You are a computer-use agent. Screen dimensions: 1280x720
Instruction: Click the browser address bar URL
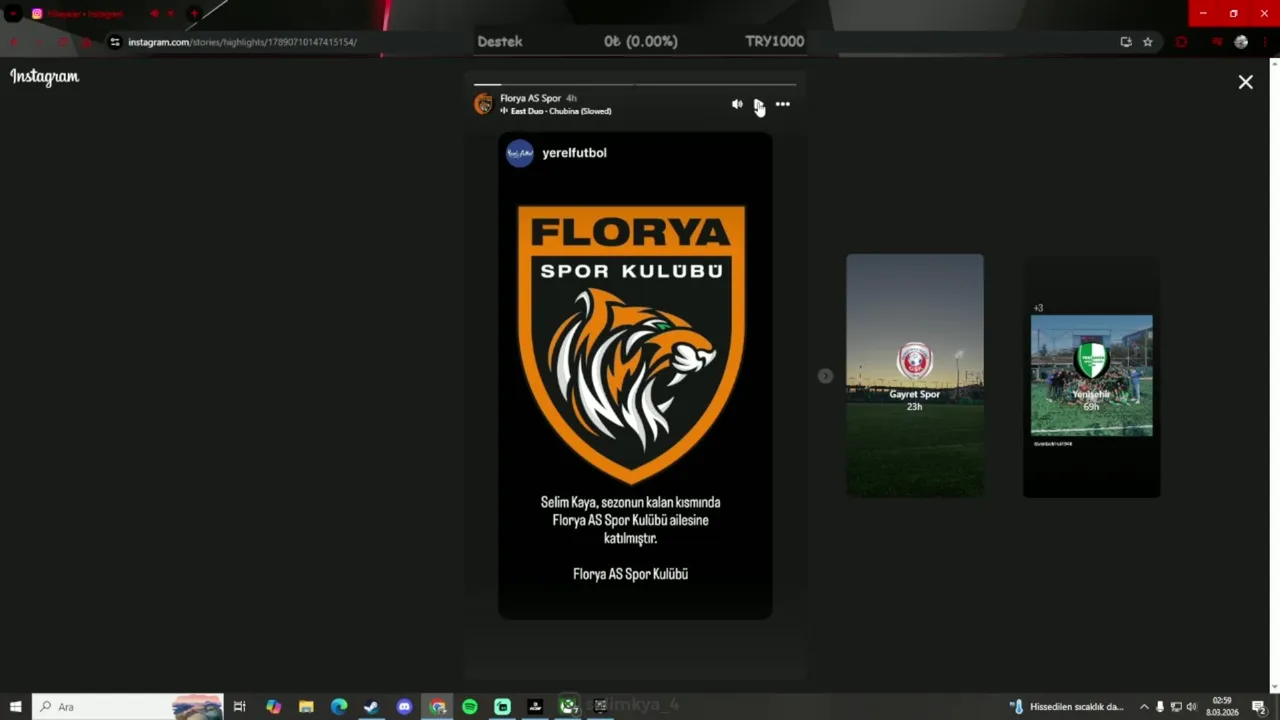pyautogui.click(x=242, y=42)
